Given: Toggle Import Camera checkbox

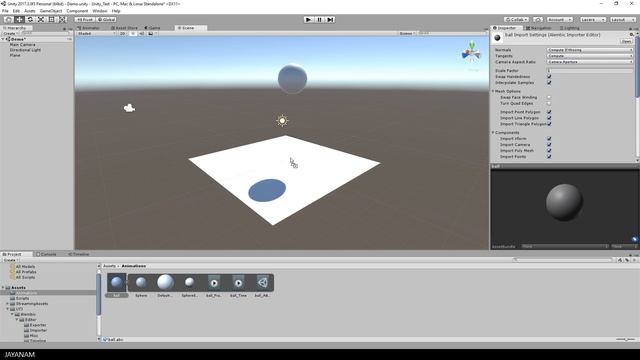Looking at the screenshot, I should 549,144.
